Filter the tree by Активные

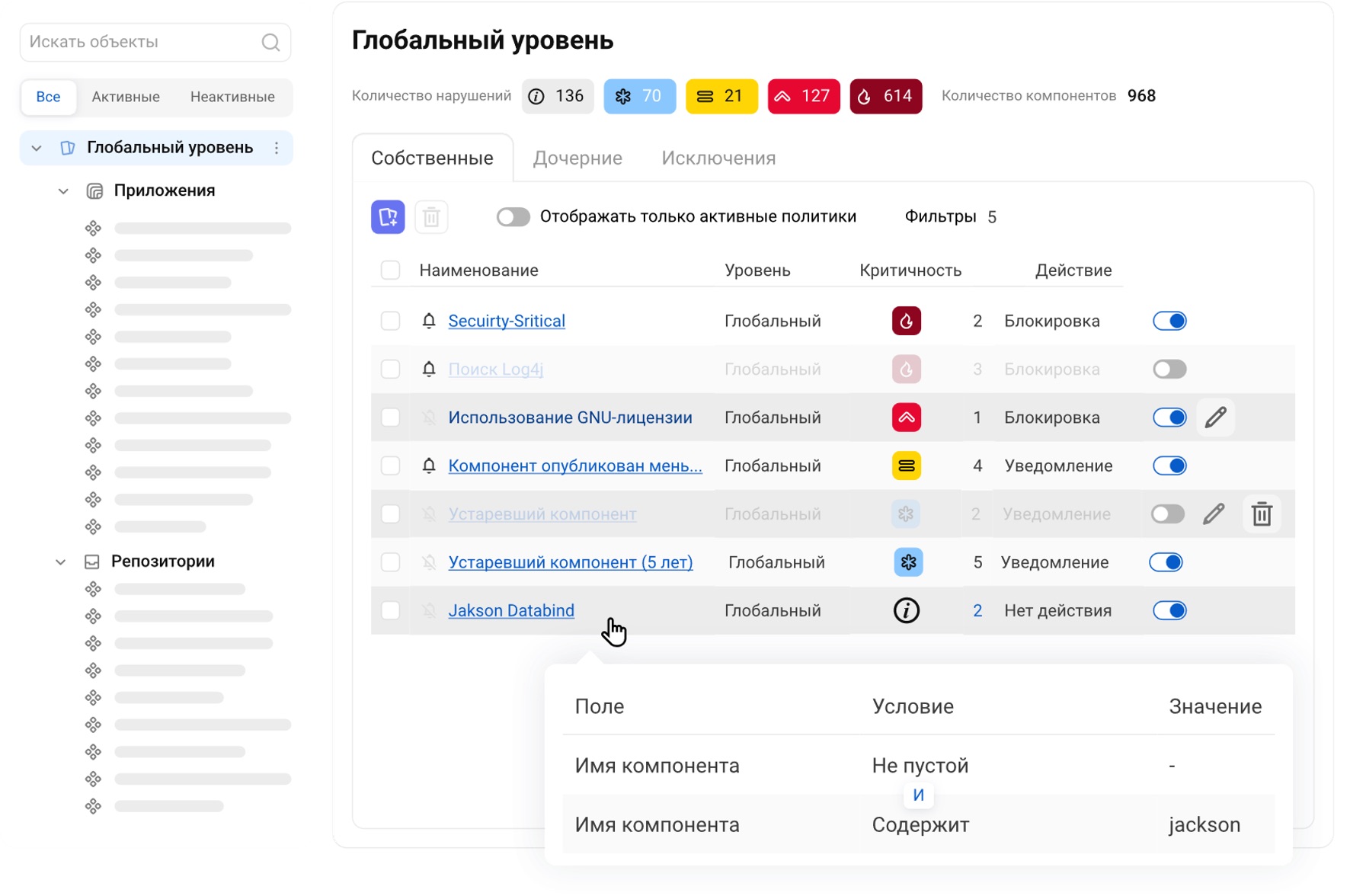(126, 97)
